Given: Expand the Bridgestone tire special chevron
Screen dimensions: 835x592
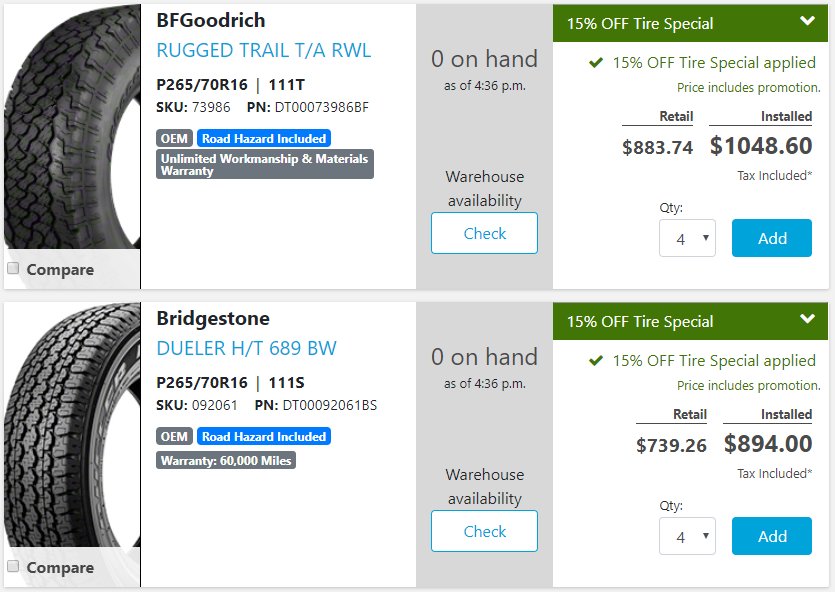Looking at the screenshot, I should pos(807,319).
